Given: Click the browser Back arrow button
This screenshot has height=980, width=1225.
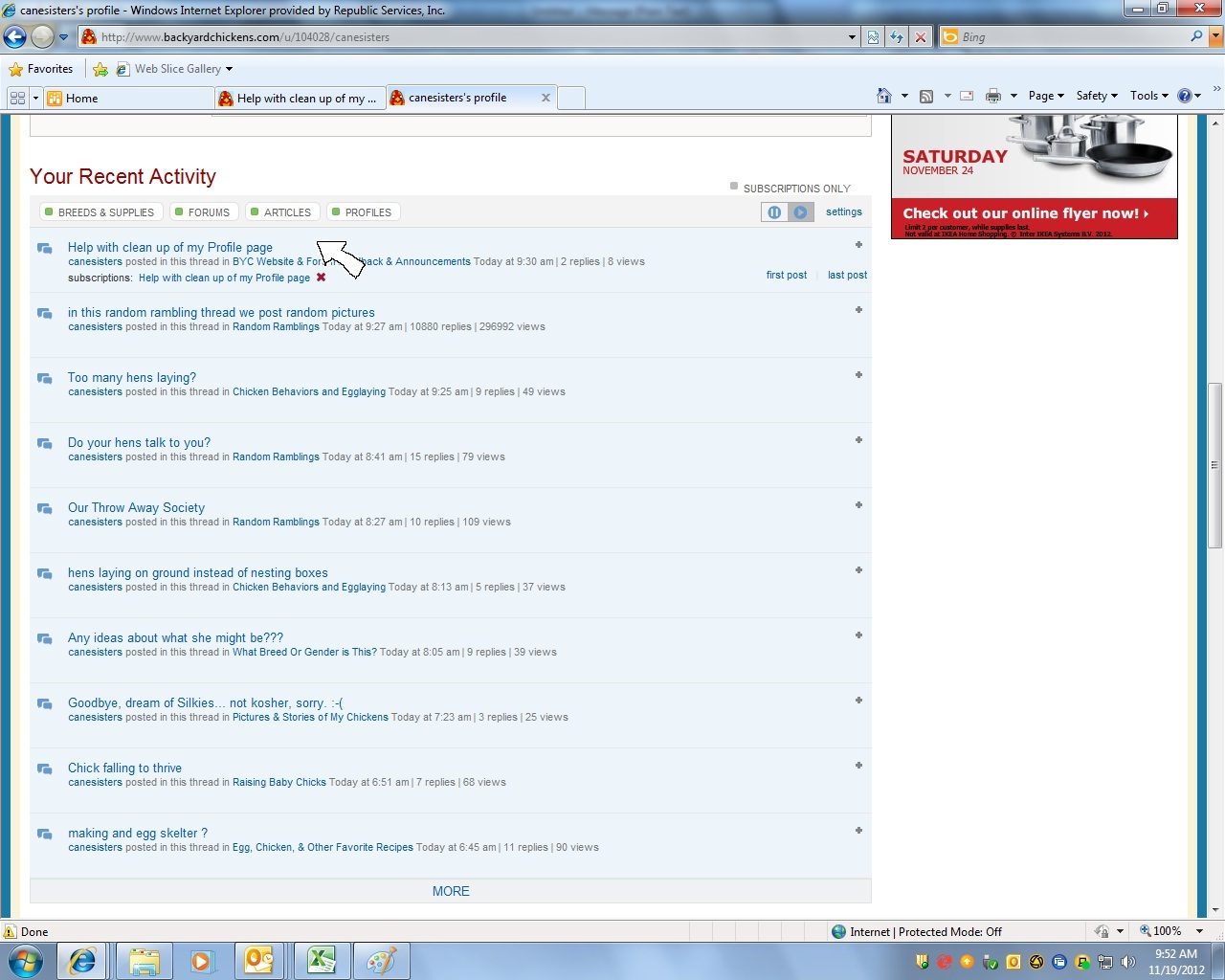Looking at the screenshot, I should (15, 37).
